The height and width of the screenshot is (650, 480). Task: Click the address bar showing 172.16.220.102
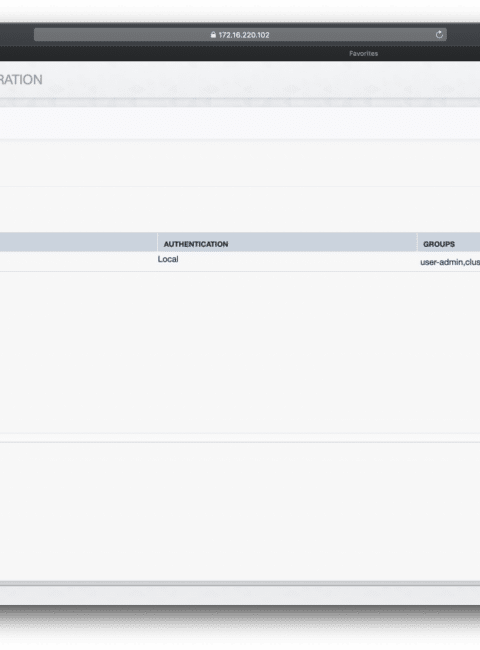[x=240, y=35]
